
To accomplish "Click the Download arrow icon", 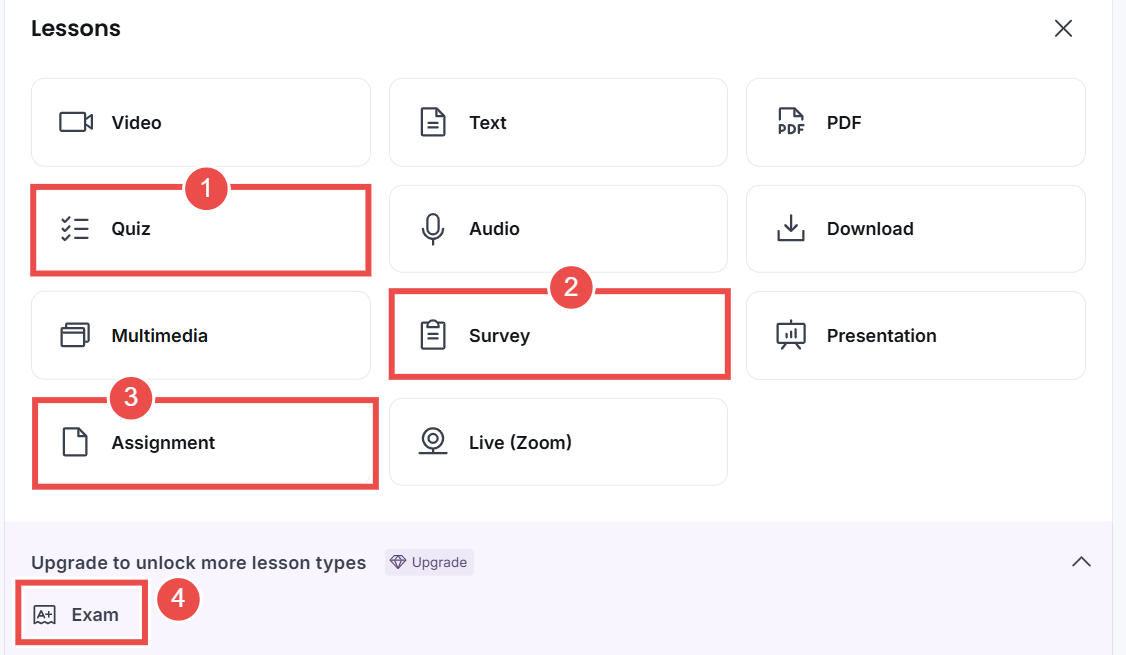I will [x=791, y=228].
